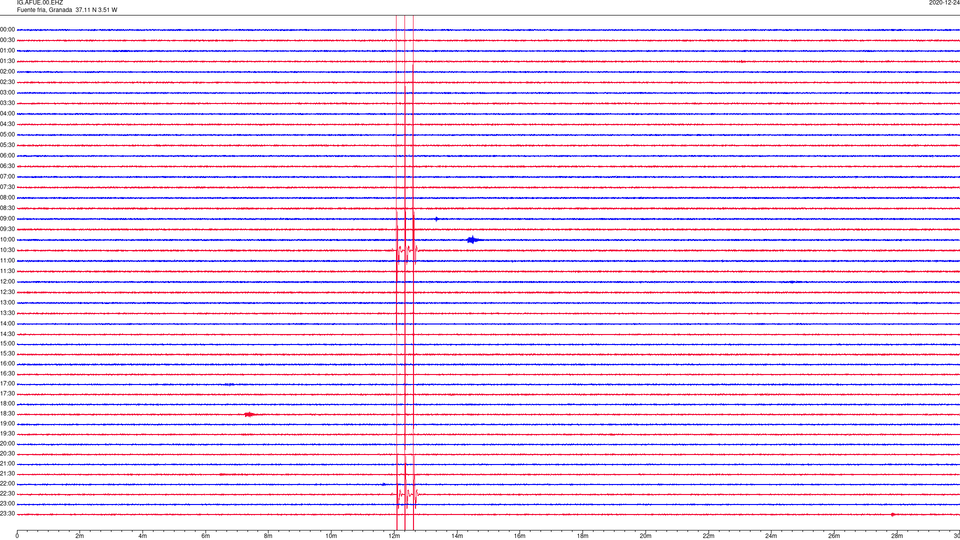The image size is (960, 540).
Task: Select the 07:30 row label
Action: pos(7,187)
